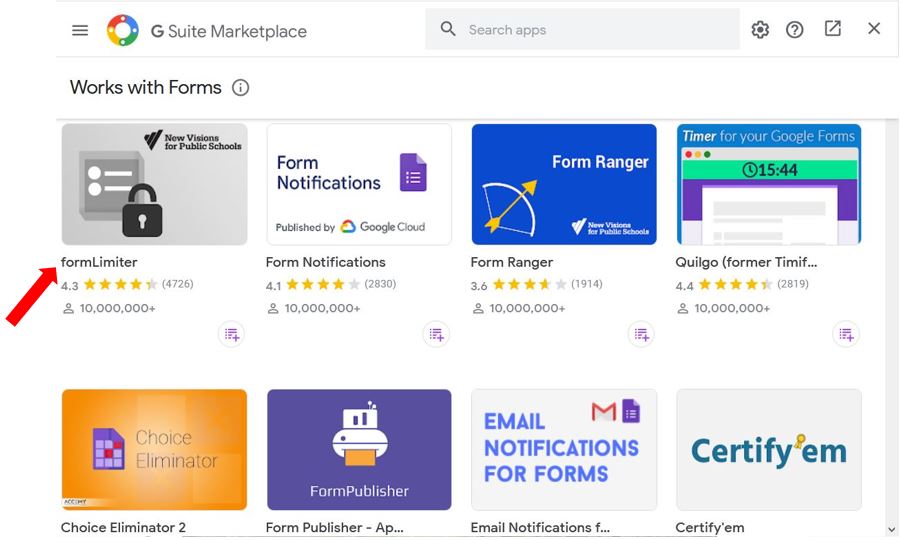The image size is (901, 540).
Task: Open the help question mark icon
Action: click(794, 29)
